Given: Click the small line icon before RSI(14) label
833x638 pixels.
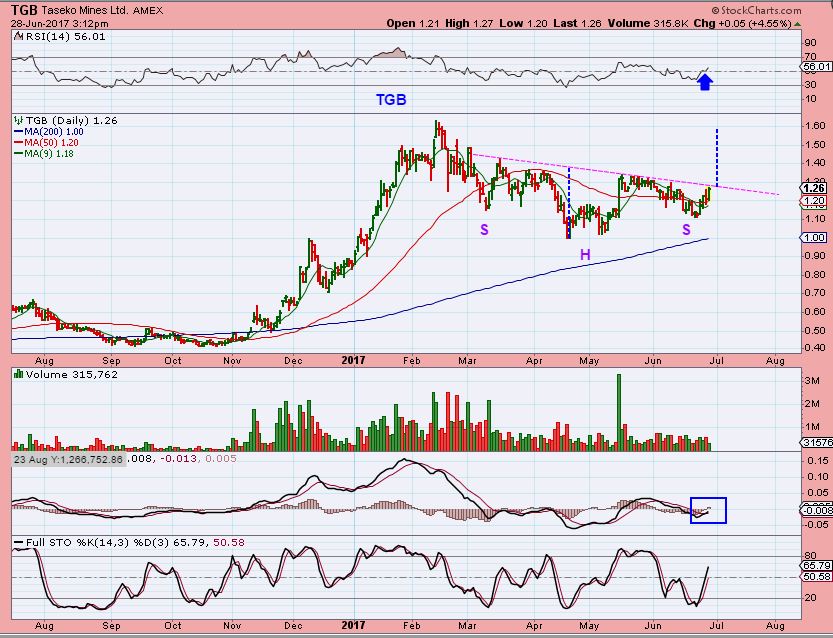Looking at the screenshot, I should coord(18,36).
